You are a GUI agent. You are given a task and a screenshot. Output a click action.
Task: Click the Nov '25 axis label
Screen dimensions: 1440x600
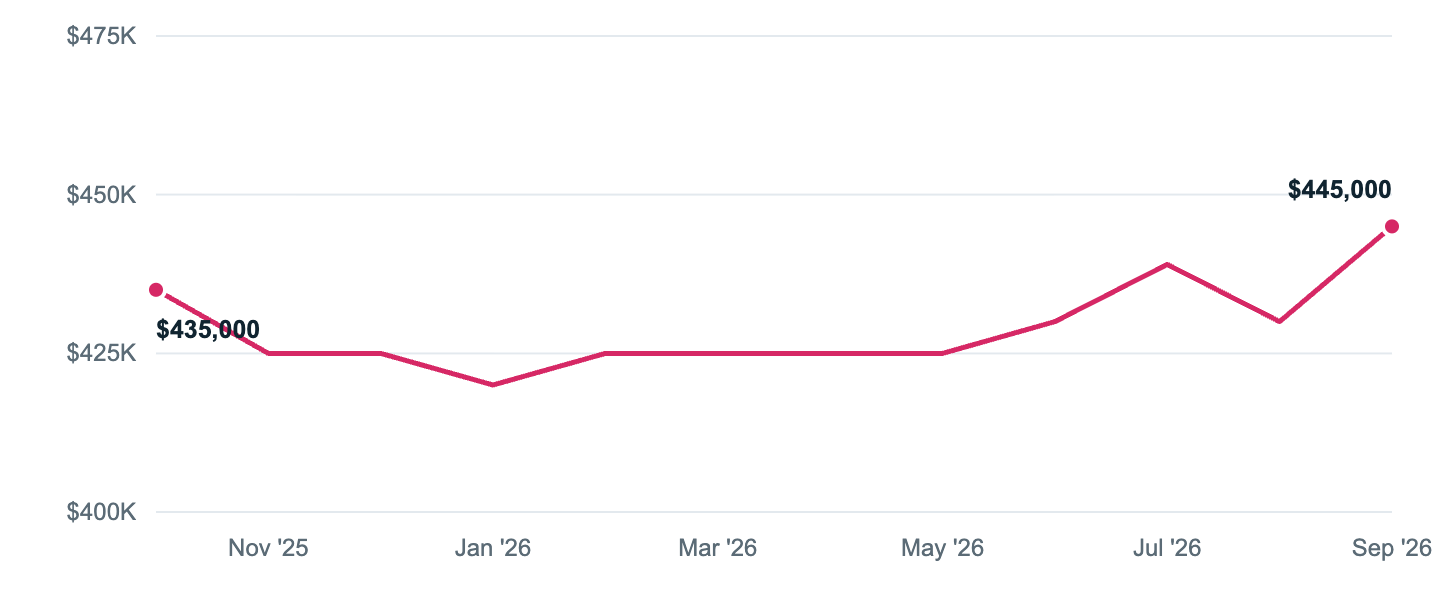point(268,548)
